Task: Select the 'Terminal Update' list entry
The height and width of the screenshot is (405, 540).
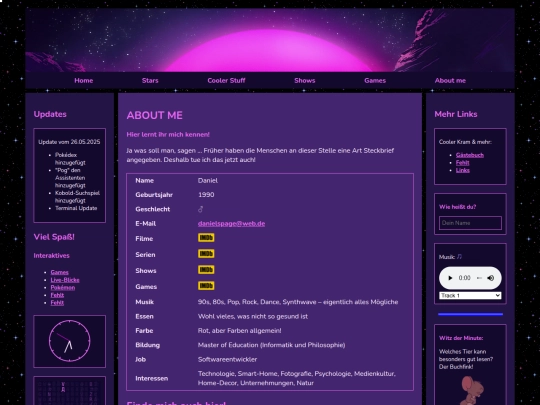Action: pyautogui.click(x=76, y=208)
